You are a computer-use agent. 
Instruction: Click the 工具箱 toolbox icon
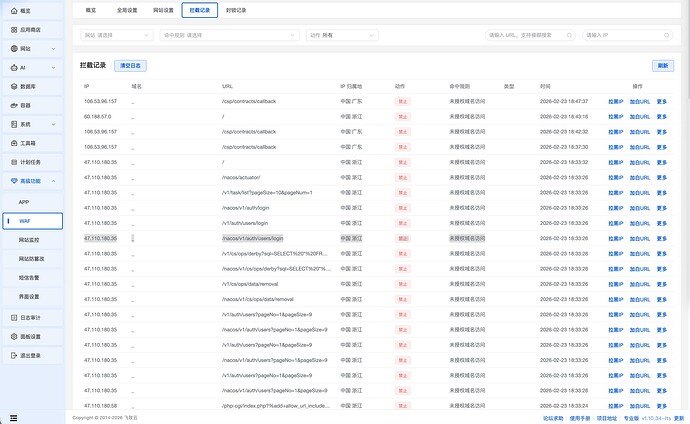tap(12, 143)
